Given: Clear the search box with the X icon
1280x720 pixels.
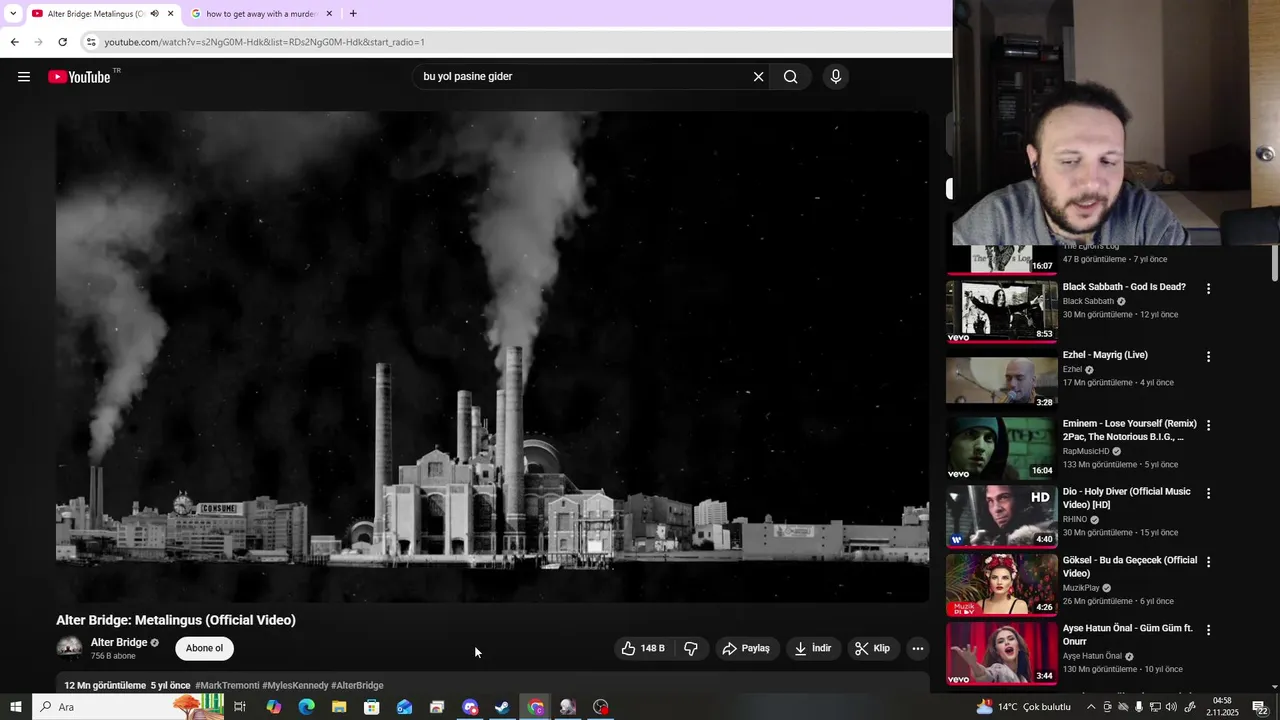Looking at the screenshot, I should 758,77.
